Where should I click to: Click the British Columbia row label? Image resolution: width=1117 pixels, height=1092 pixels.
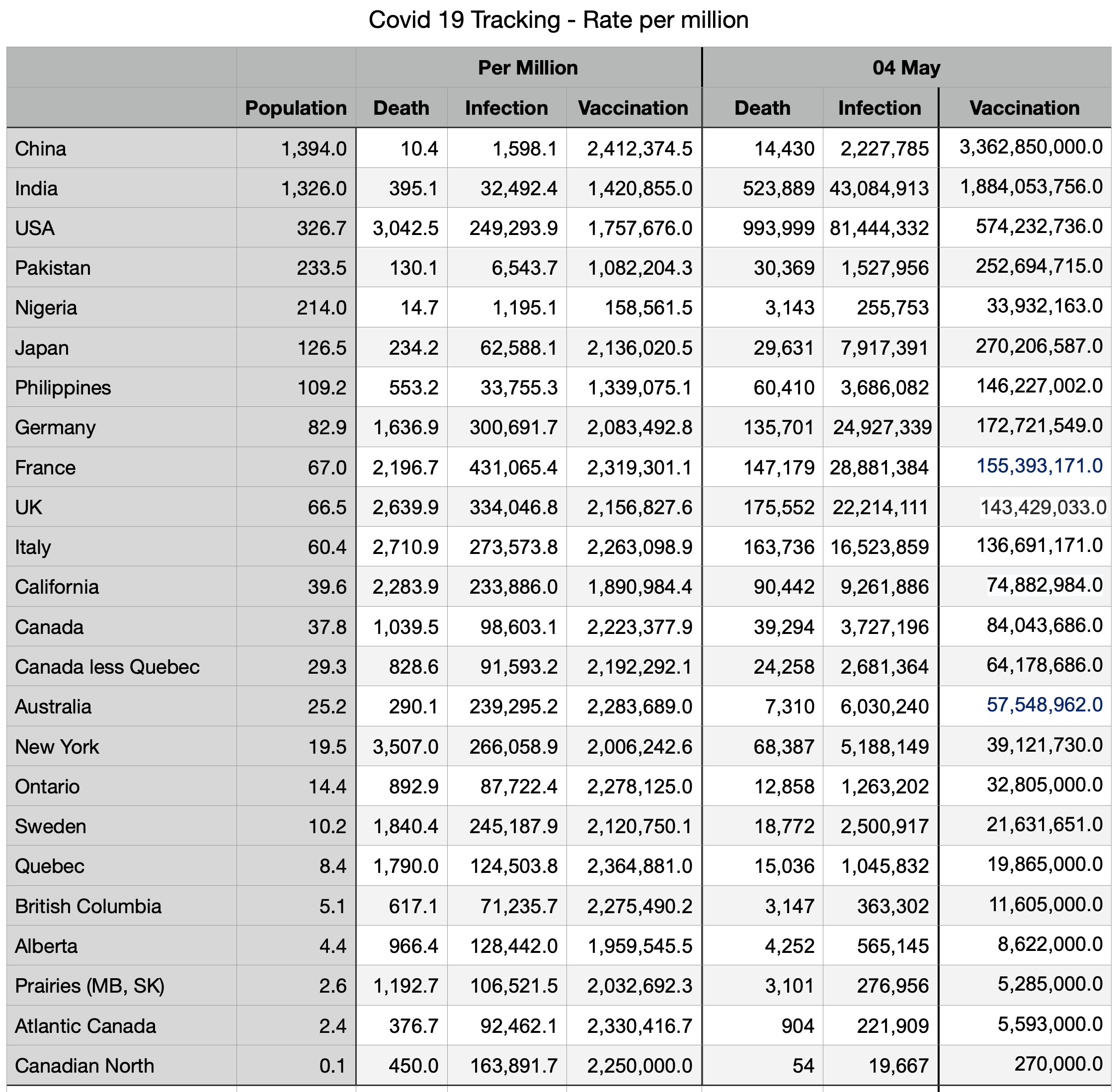88,906
